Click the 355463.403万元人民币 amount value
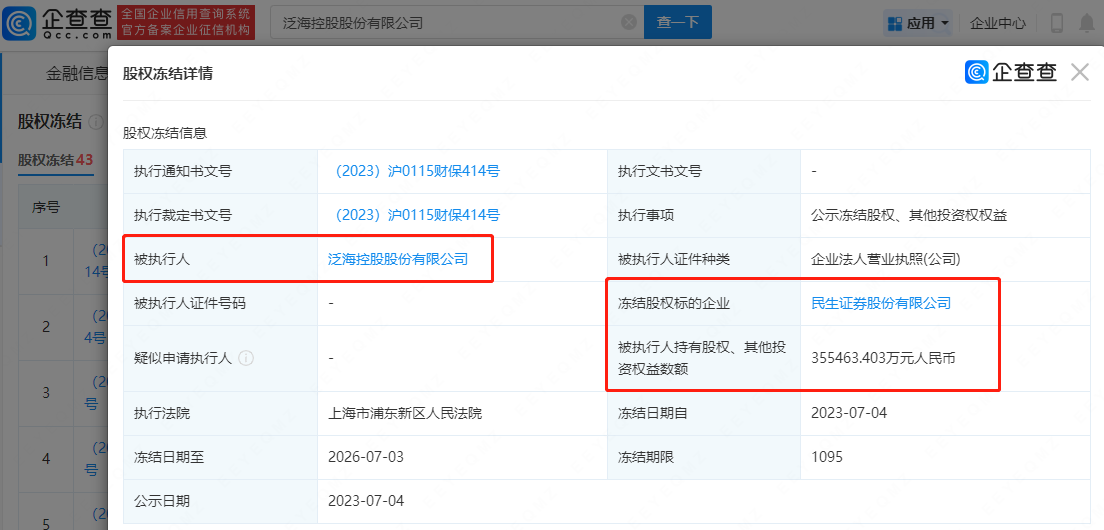This screenshot has width=1104, height=530. (883, 358)
